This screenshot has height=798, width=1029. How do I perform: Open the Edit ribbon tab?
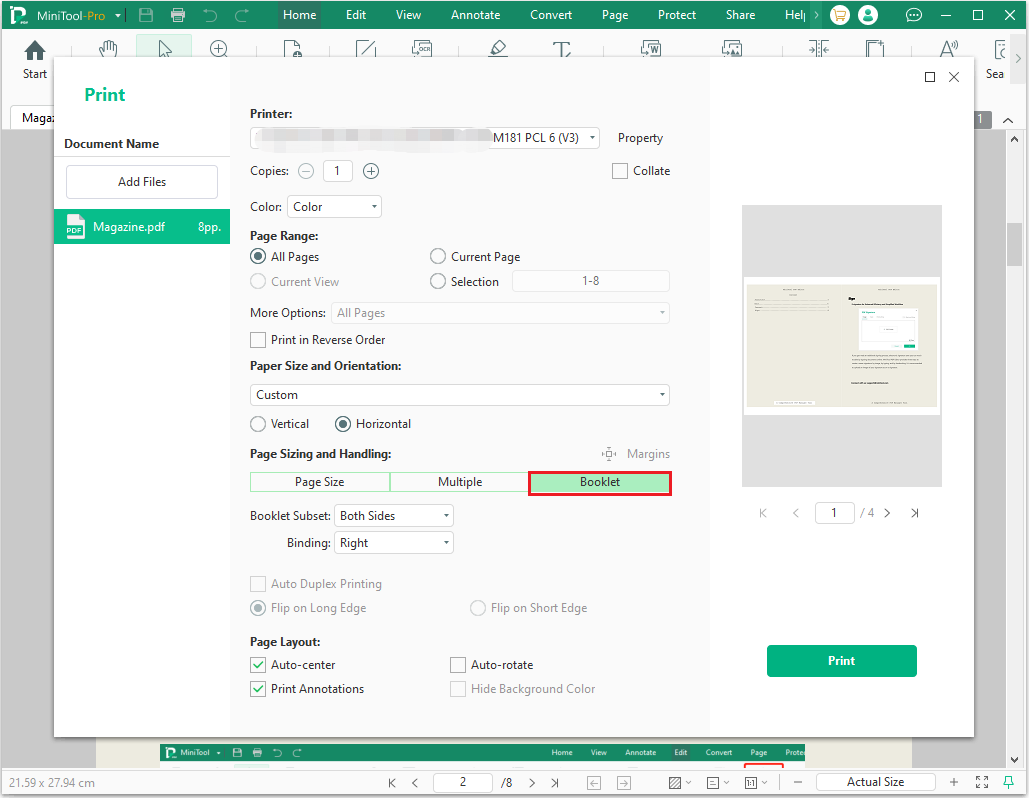click(x=356, y=14)
